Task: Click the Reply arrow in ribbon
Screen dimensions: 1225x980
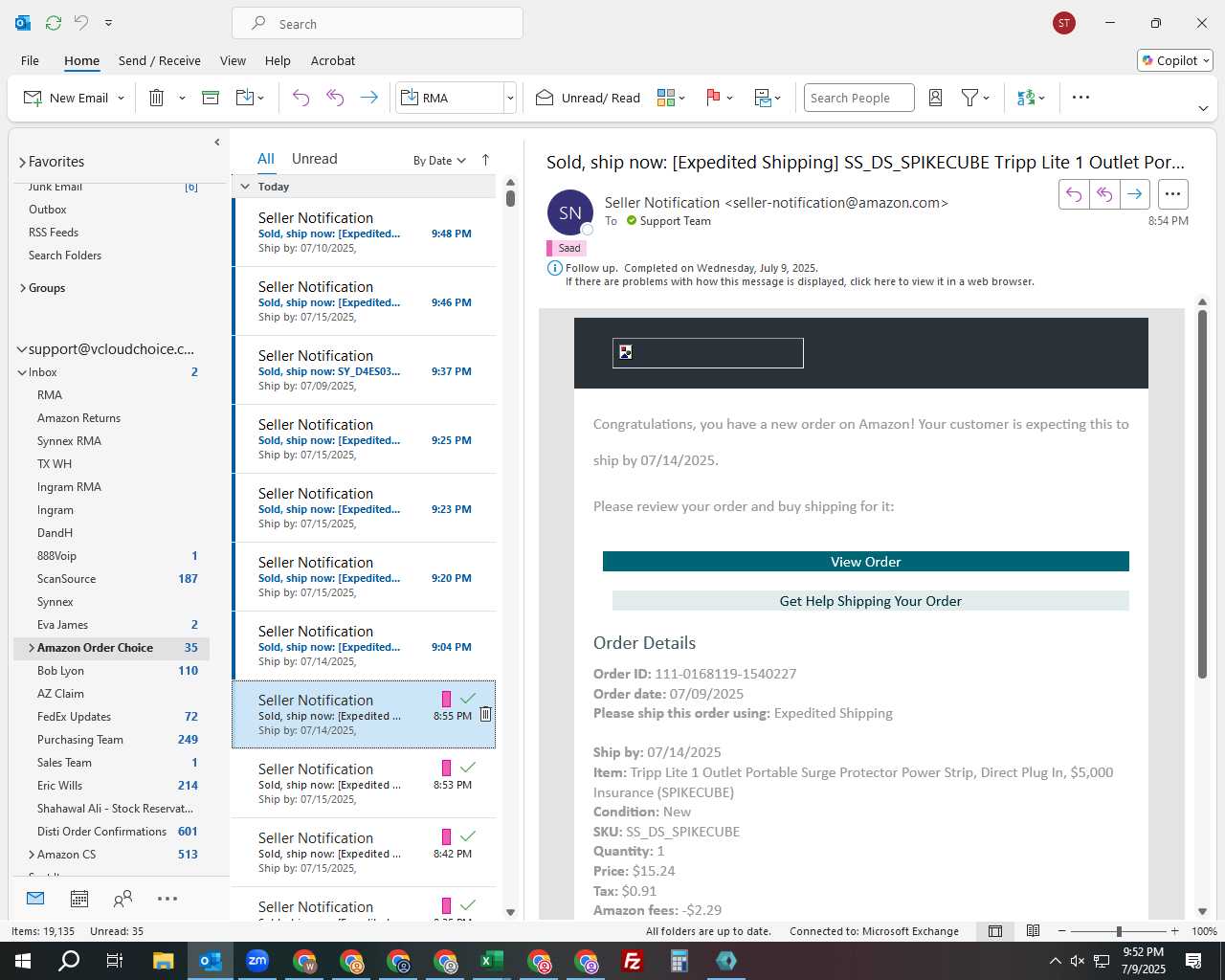Action: point(301,98)
